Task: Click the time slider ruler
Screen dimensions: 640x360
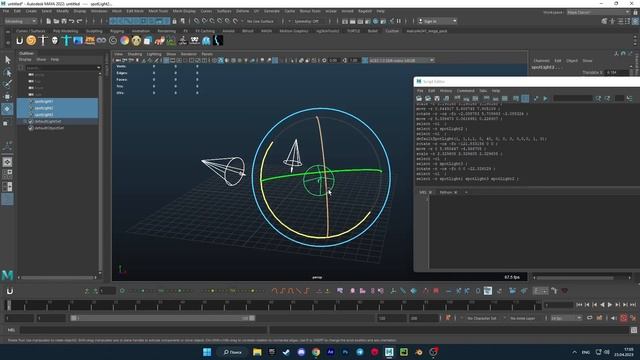Action: coord(273,305)
